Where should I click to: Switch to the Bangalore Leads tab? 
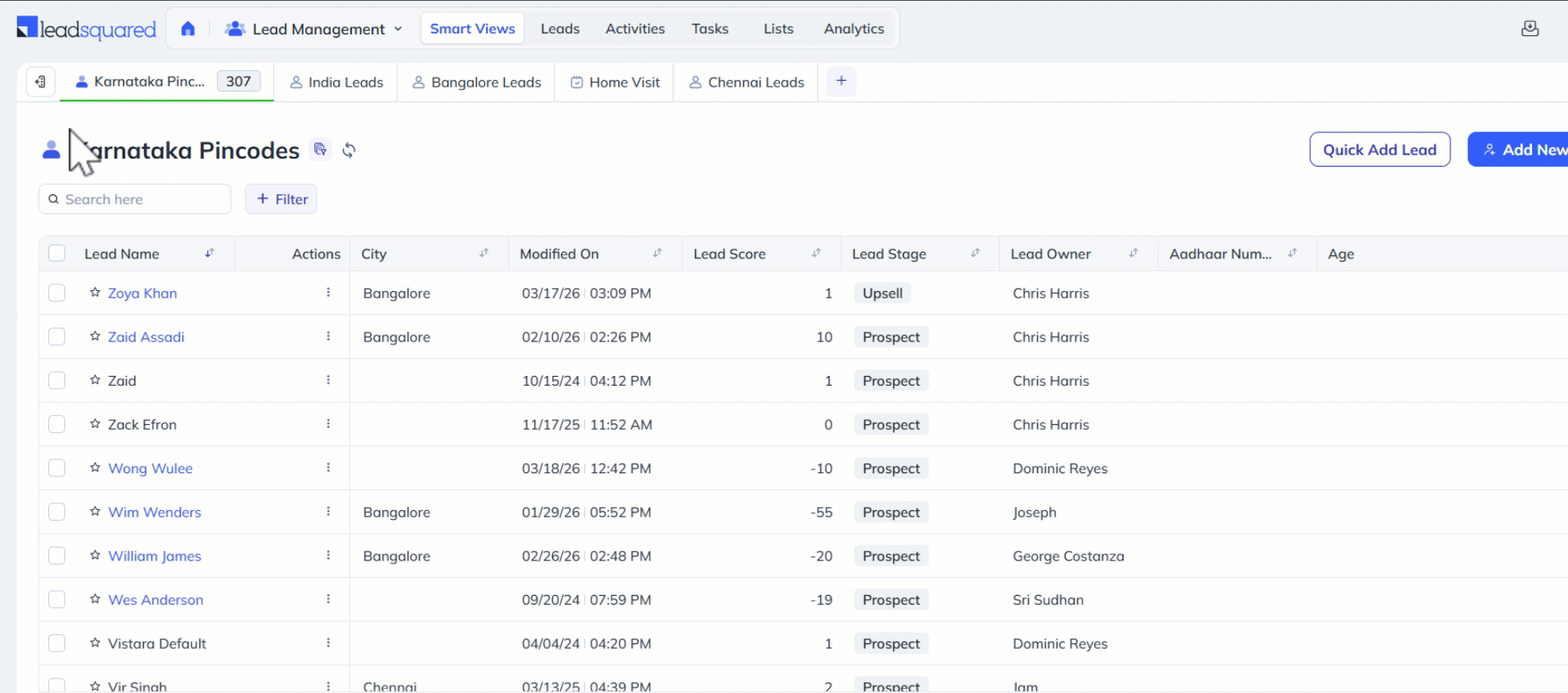tap(476, 83)
